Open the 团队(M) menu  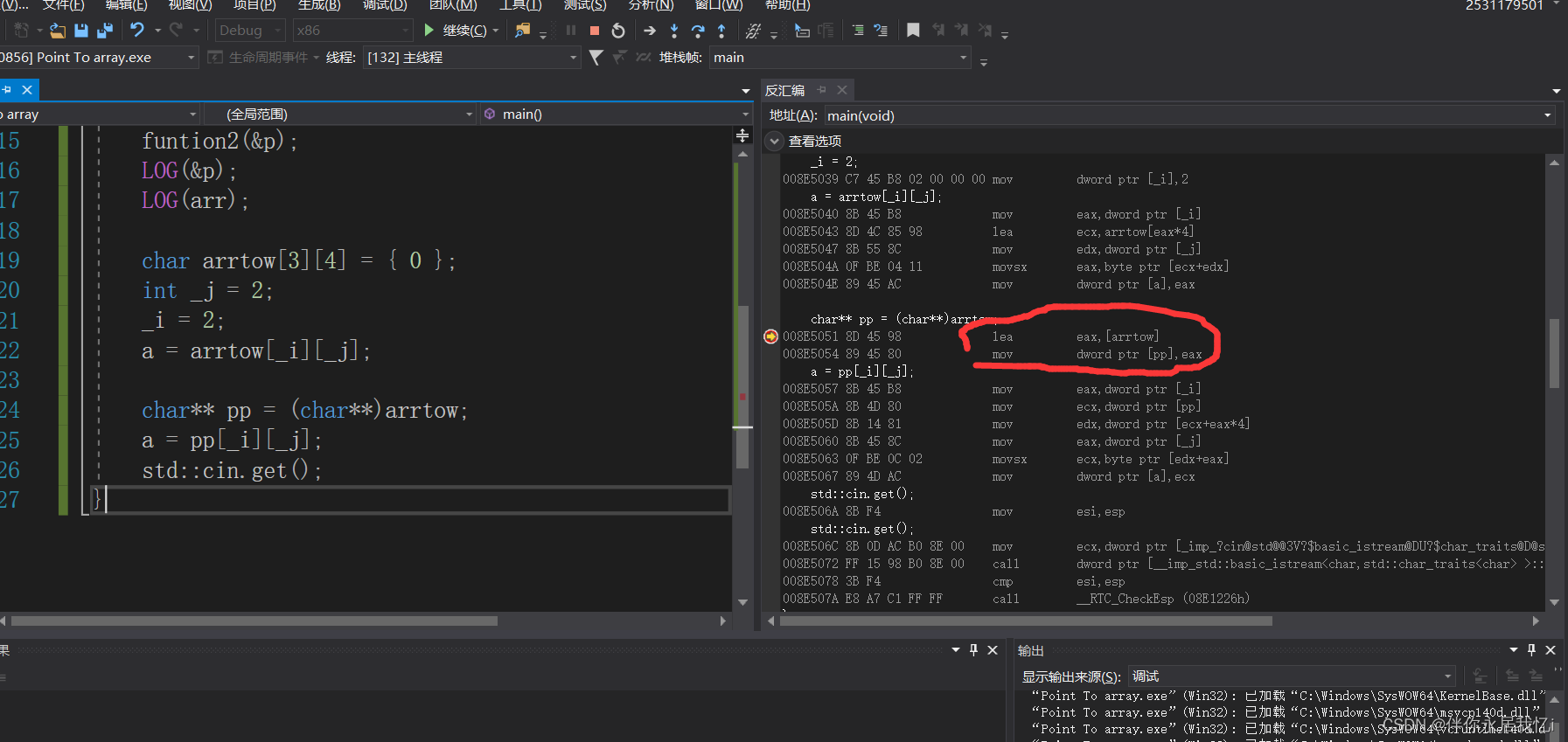453,5
